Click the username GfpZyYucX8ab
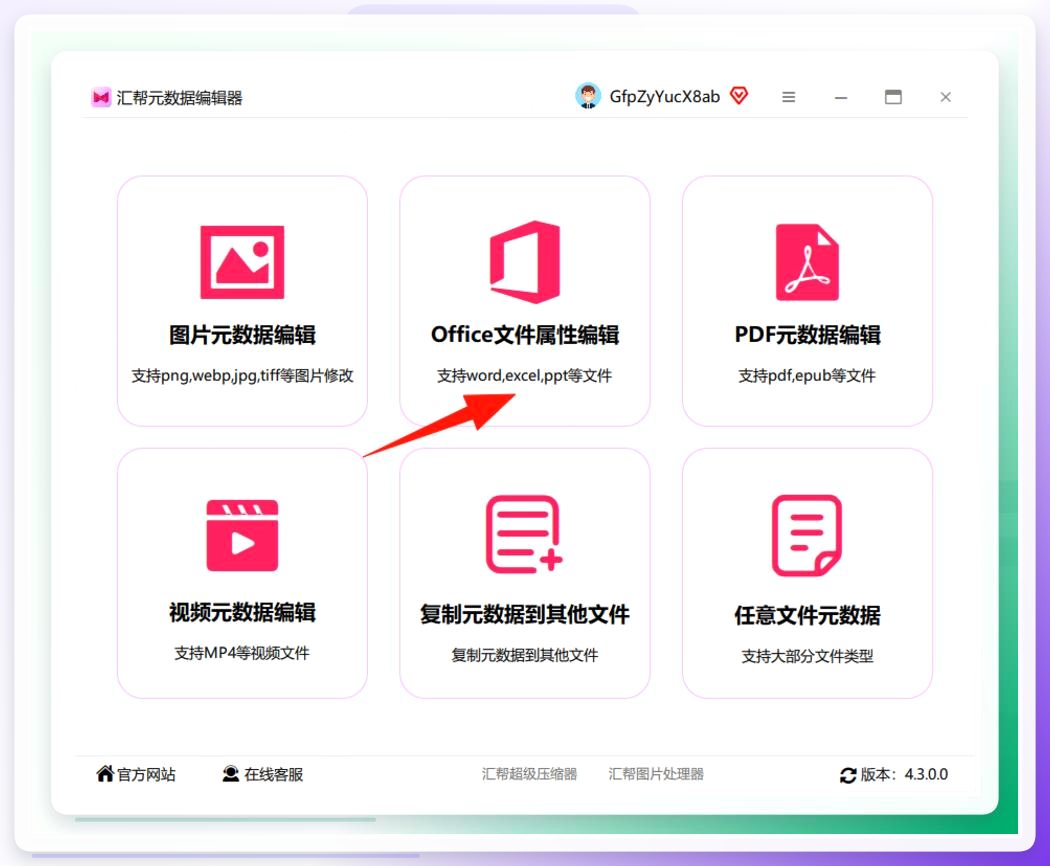 point(664,97)
